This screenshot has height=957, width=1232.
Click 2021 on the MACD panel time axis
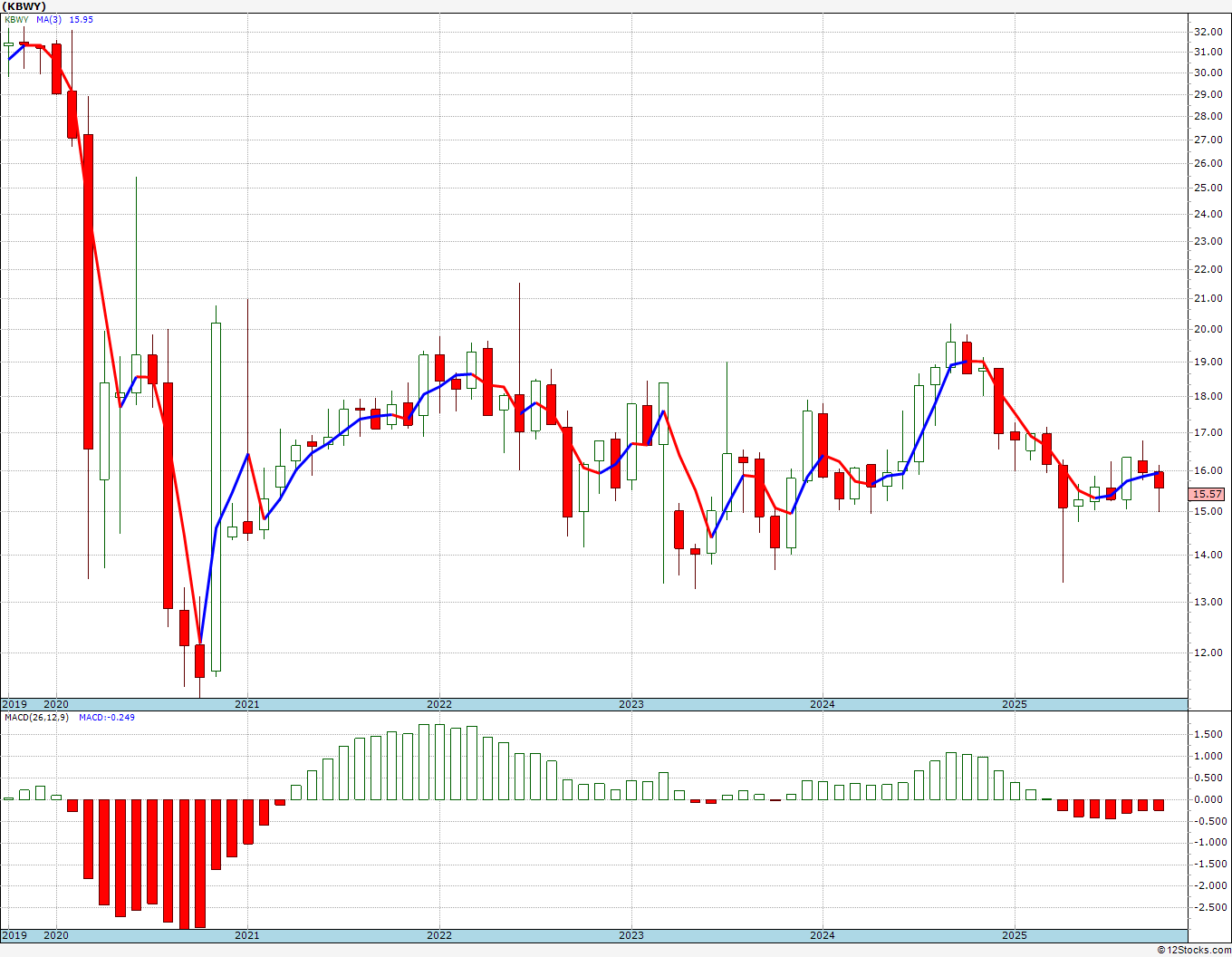click(247, 935)
